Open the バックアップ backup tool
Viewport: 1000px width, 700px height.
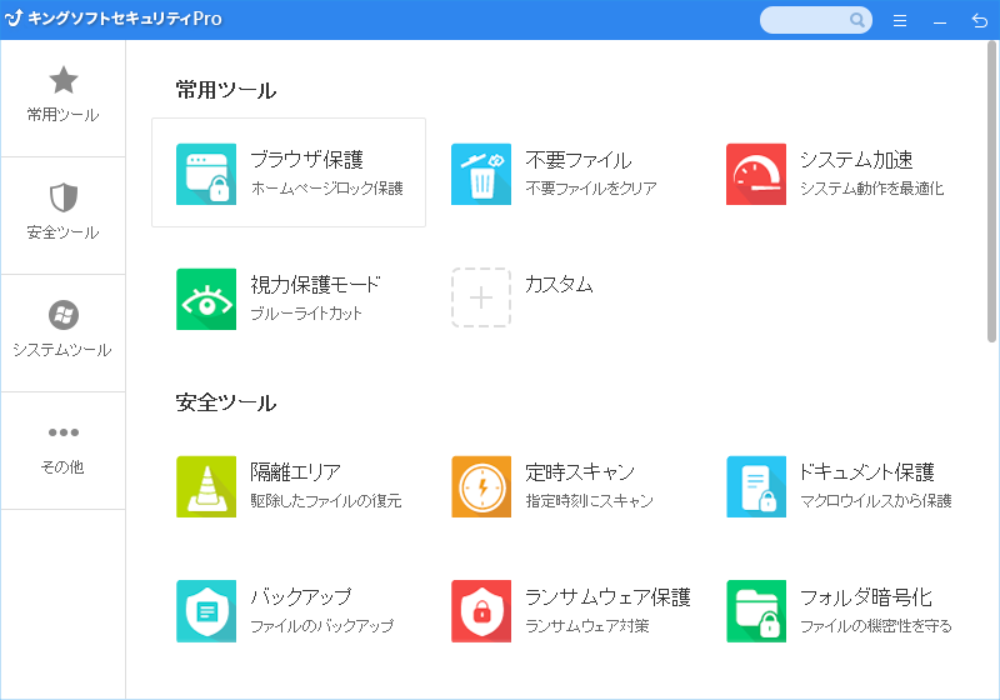point(280,608)
